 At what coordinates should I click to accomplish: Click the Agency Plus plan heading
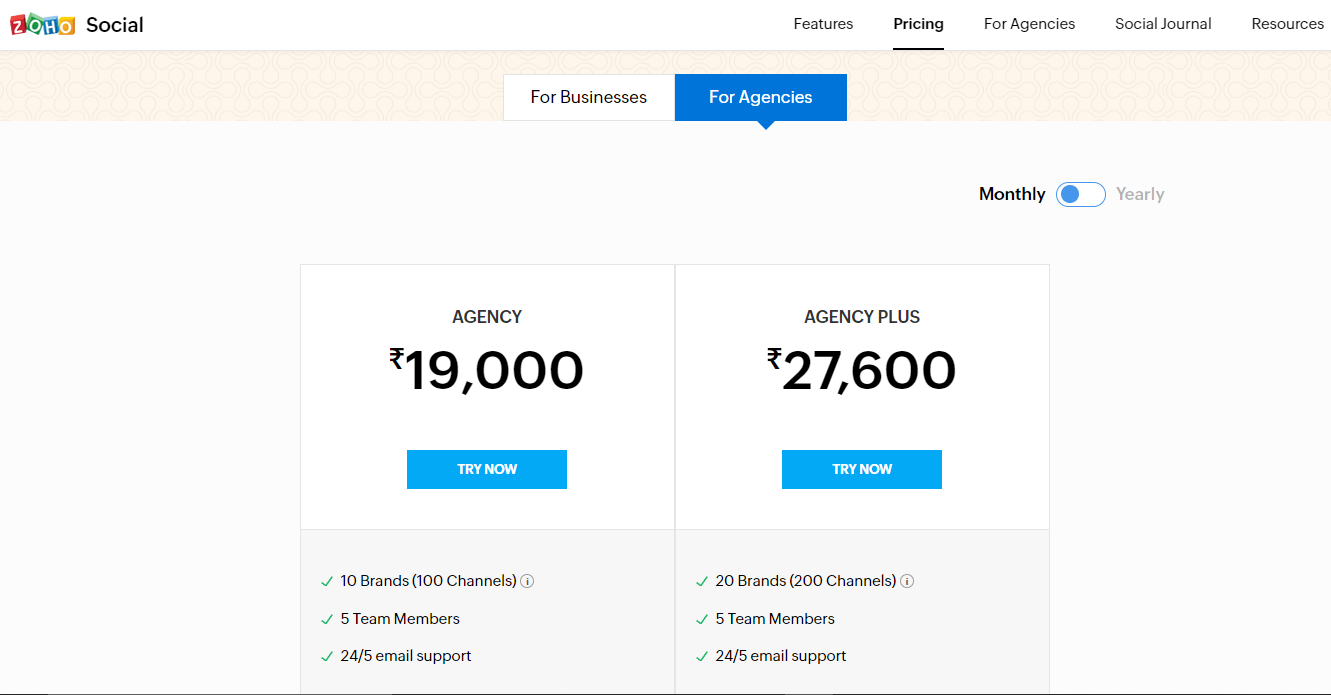(x=862, y=317)
